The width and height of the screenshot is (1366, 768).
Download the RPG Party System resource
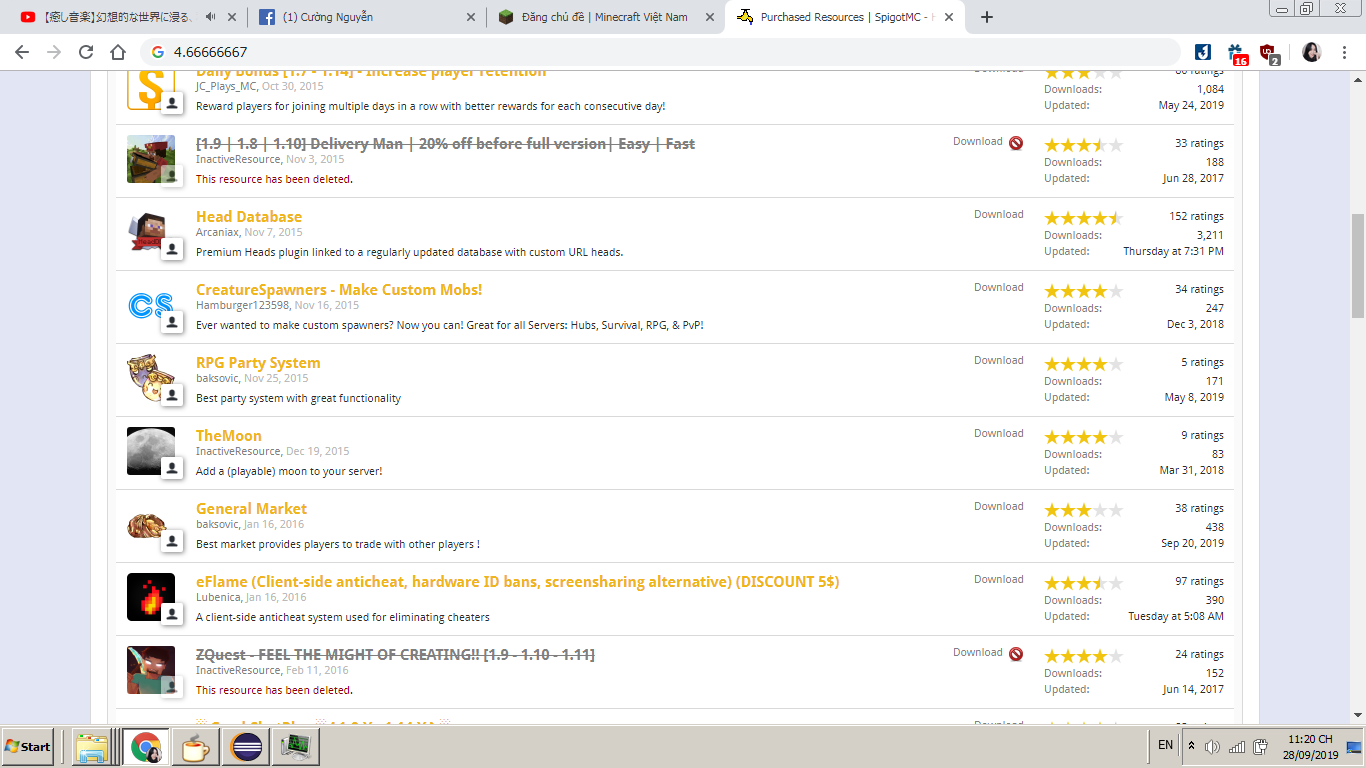pos(998,360)
